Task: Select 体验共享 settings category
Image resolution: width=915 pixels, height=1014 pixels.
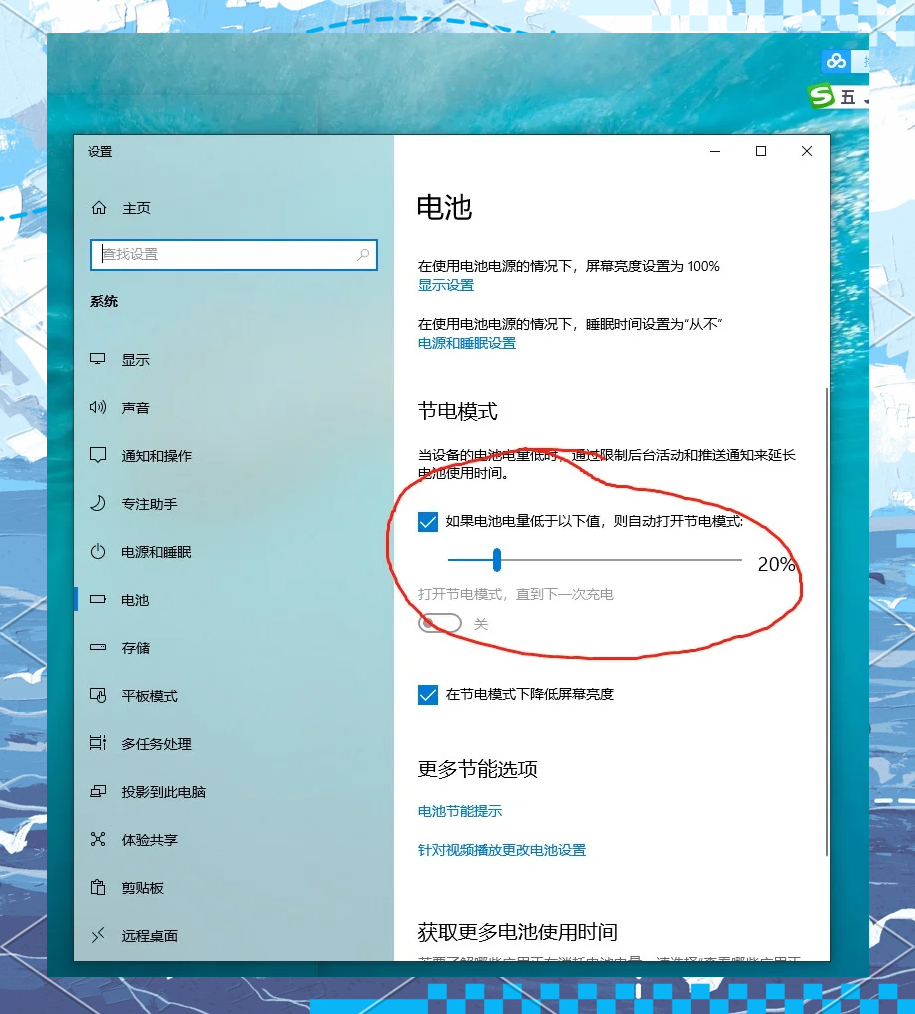Action: click(149, 839)
